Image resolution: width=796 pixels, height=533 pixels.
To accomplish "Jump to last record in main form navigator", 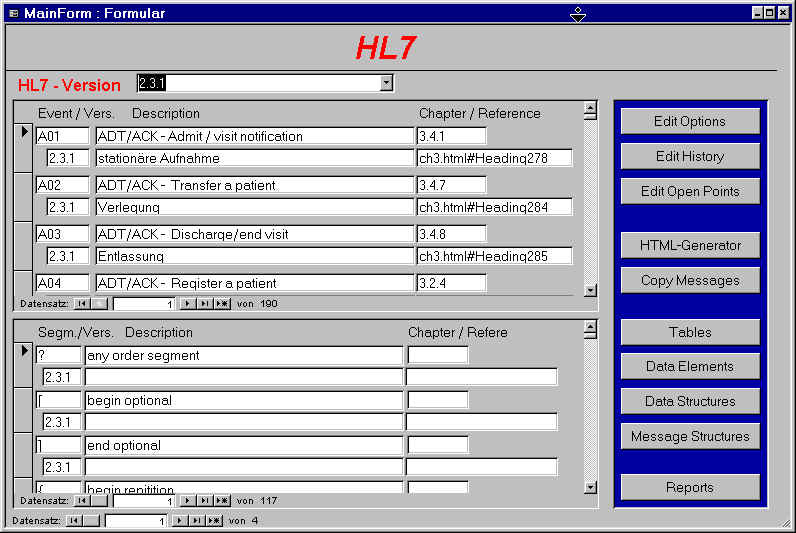I will pos(196,520).
